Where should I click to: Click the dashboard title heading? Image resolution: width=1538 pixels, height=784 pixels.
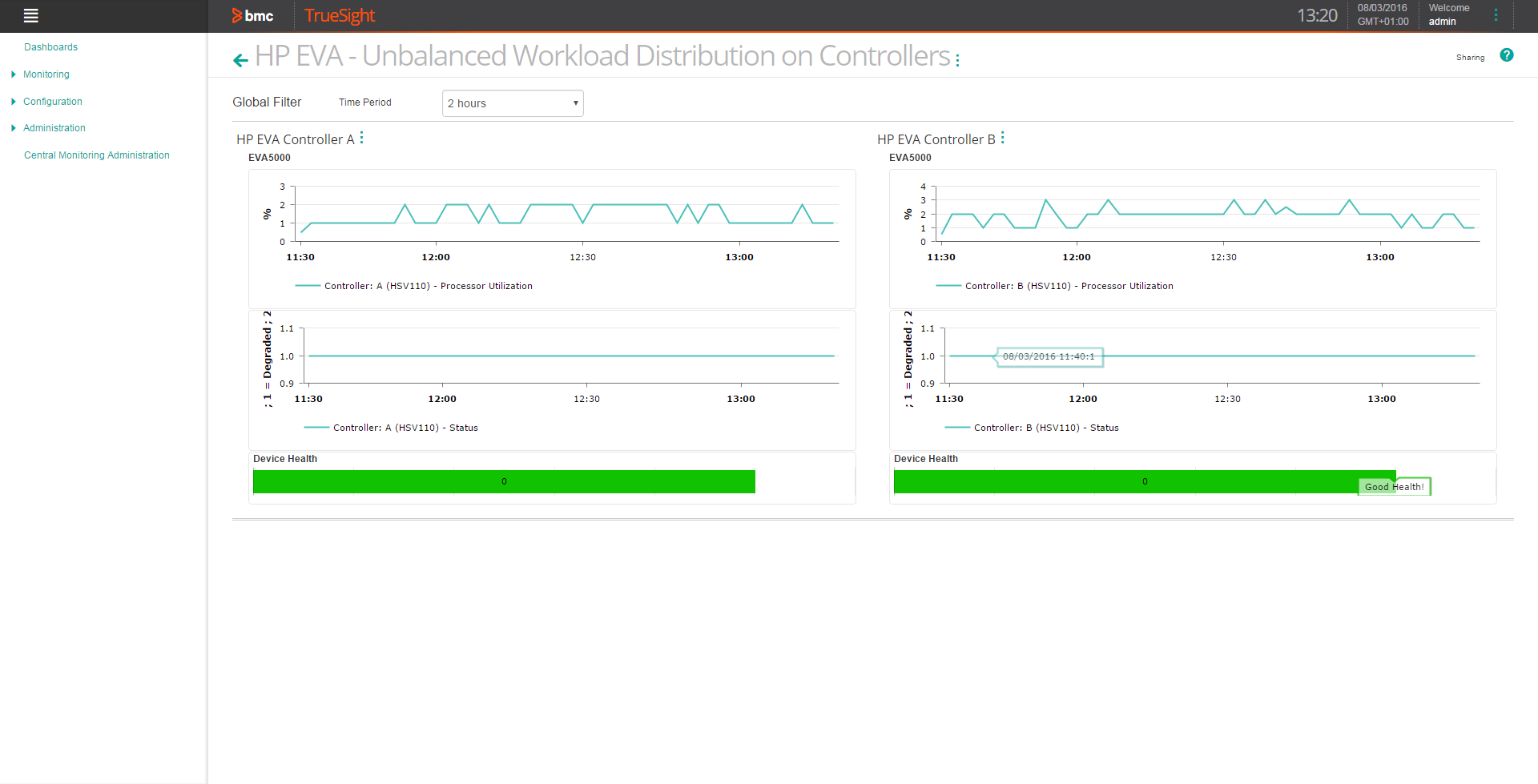(602, 56)
